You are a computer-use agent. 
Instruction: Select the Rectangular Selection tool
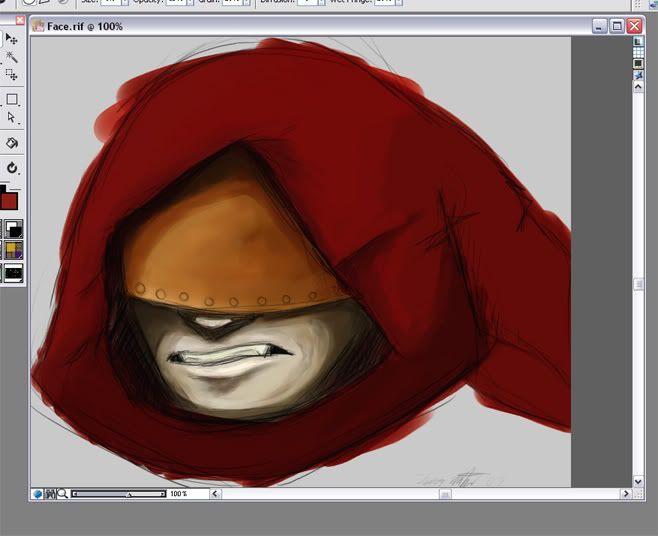tap(12, 100)
